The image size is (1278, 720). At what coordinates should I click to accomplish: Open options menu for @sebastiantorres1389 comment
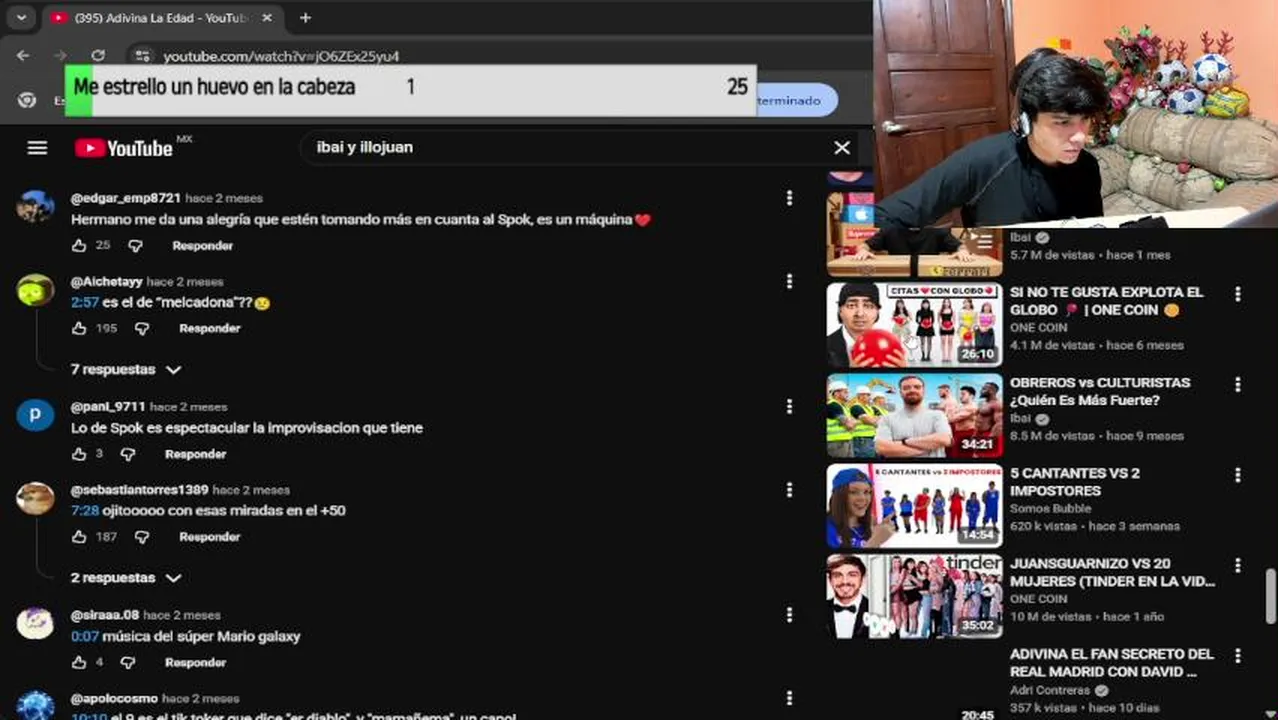coord(789,490)
